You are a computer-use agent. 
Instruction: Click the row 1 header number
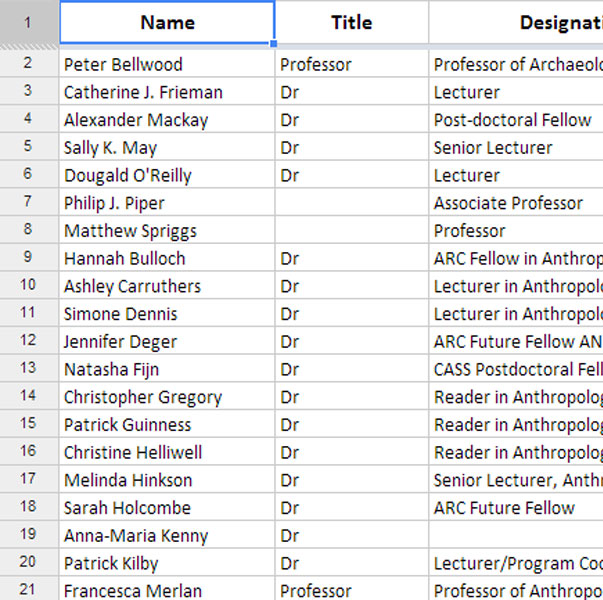click(27, 22)
